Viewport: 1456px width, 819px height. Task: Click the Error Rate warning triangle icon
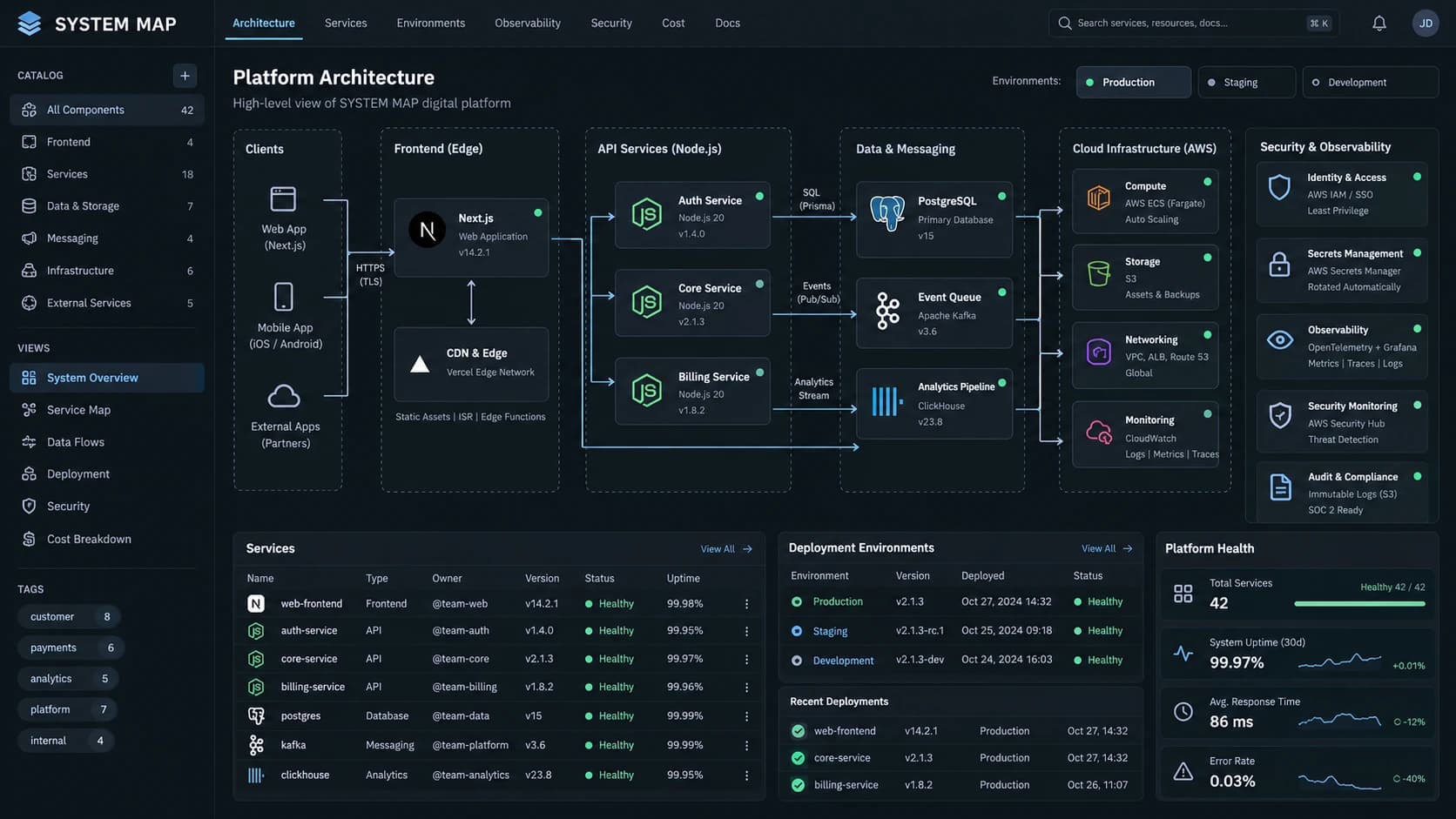1183,771
